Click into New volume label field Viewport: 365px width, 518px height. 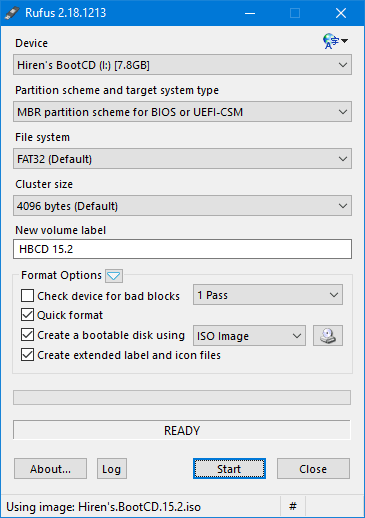point(182,249)
